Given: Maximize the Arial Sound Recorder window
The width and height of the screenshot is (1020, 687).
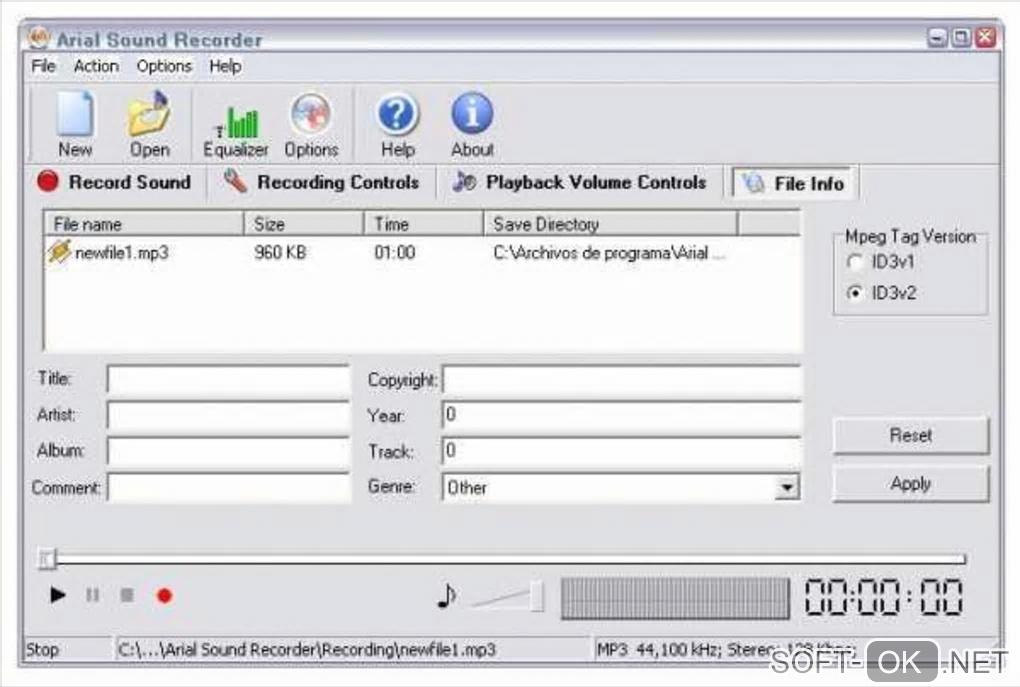Looking at the screenshot, I should click(x=961, y=38).
